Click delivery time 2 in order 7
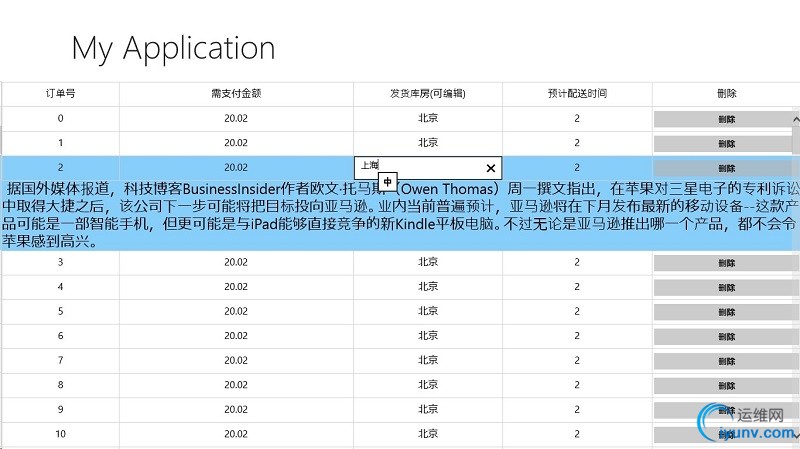The width and height of the screenshot is (800, 449). click(x=577, y=360)
